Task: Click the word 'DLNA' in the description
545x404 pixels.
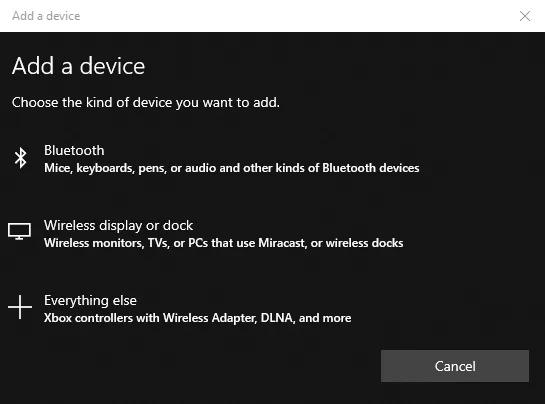Action: coord(278,318)
